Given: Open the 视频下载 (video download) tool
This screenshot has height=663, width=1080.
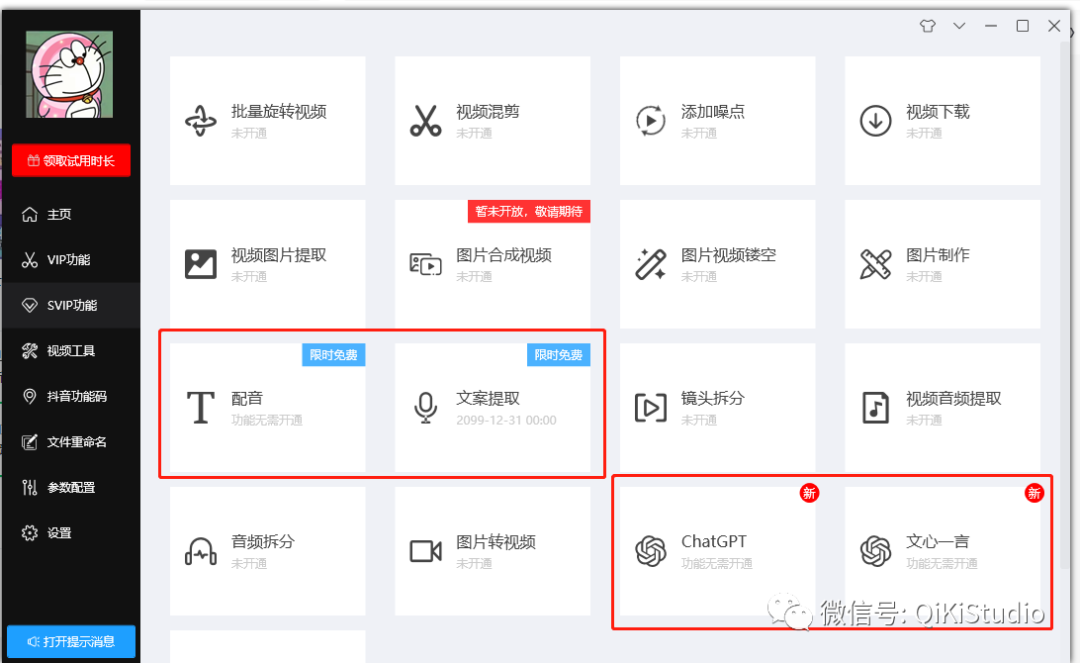Looking at the screenshot, I should click(942, 121).
